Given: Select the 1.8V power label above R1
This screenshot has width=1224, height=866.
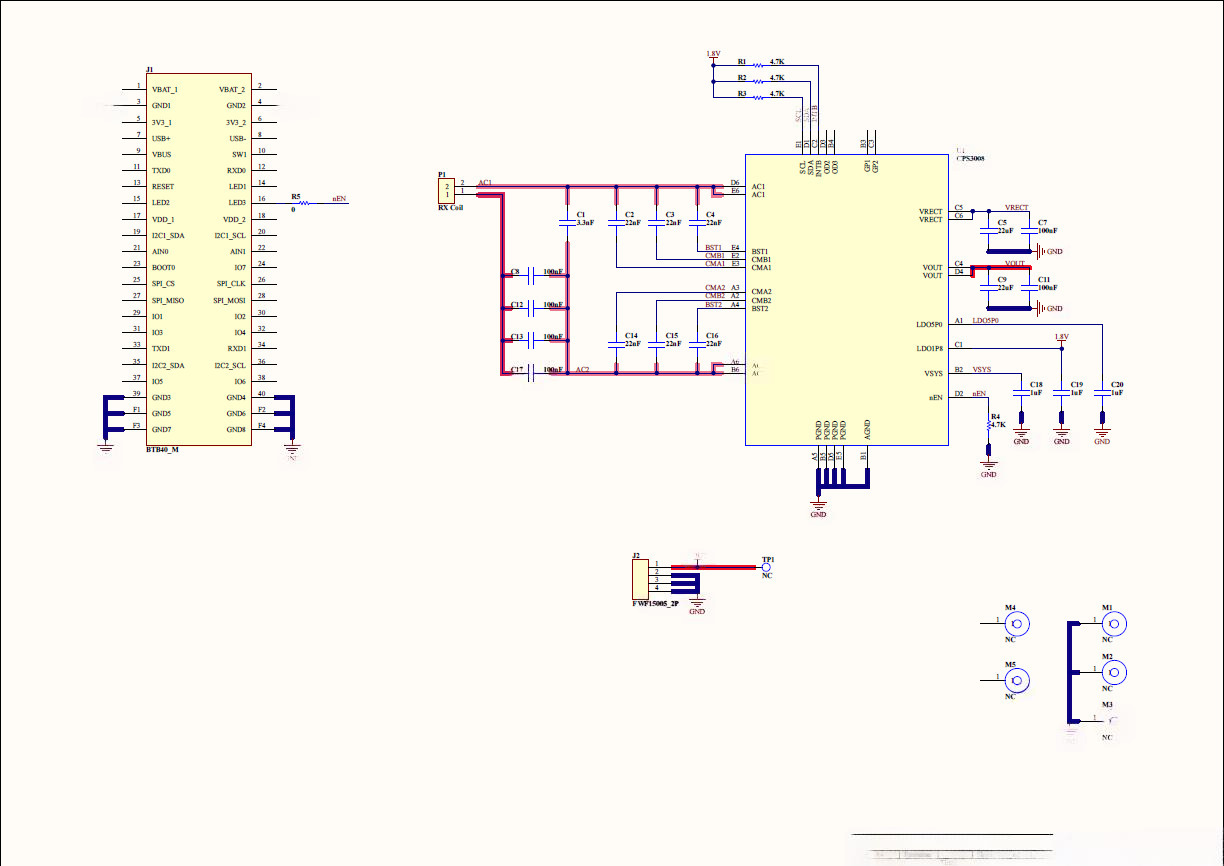Looking at the screenshot, I should 712,54.
